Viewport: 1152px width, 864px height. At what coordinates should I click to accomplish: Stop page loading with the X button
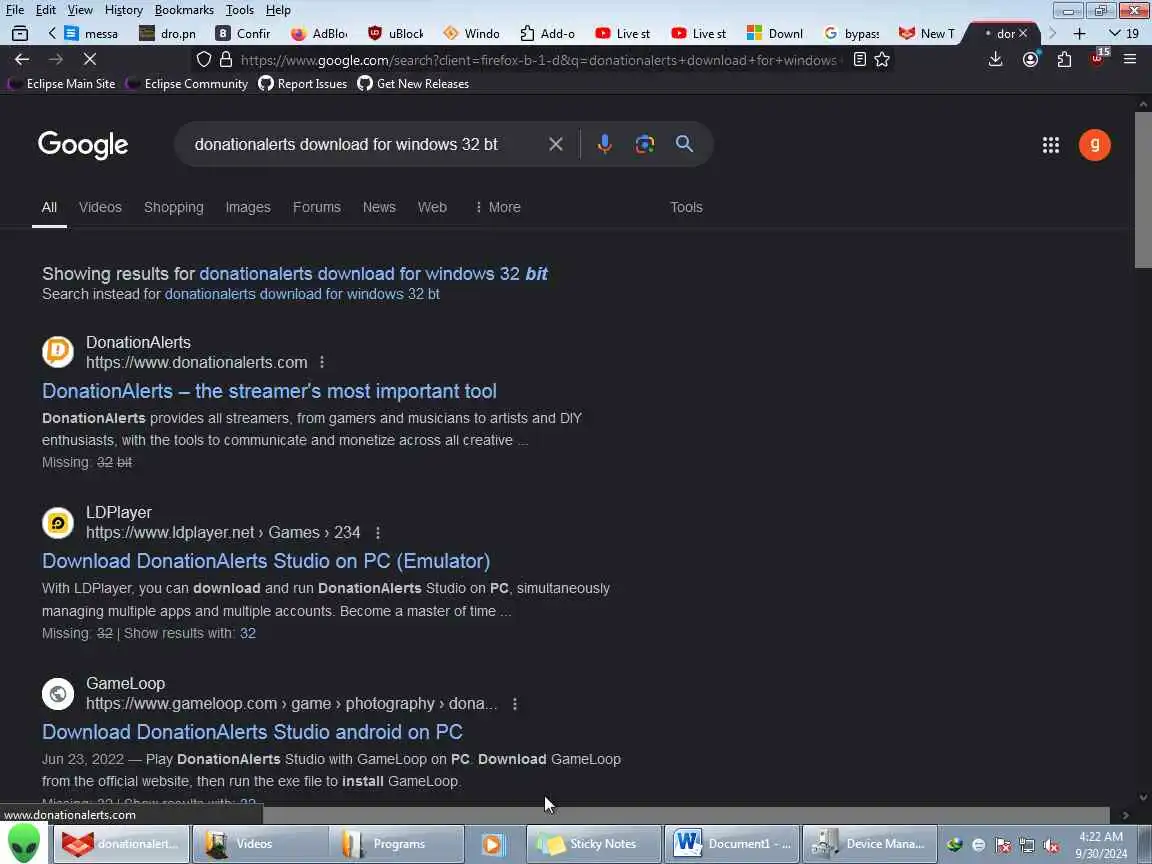pos(90,60)
